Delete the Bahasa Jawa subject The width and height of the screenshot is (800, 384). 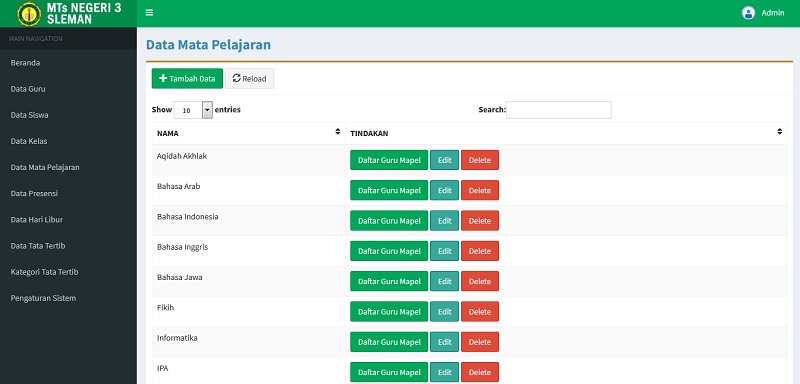click(480, 281)
